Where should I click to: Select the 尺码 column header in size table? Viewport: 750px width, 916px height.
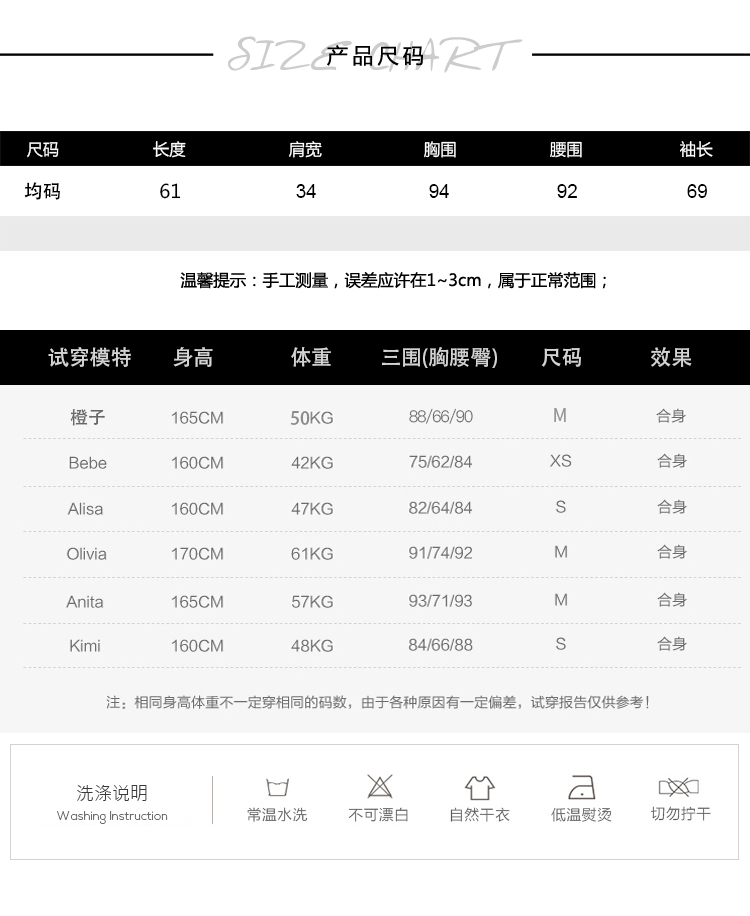point(43,150)
